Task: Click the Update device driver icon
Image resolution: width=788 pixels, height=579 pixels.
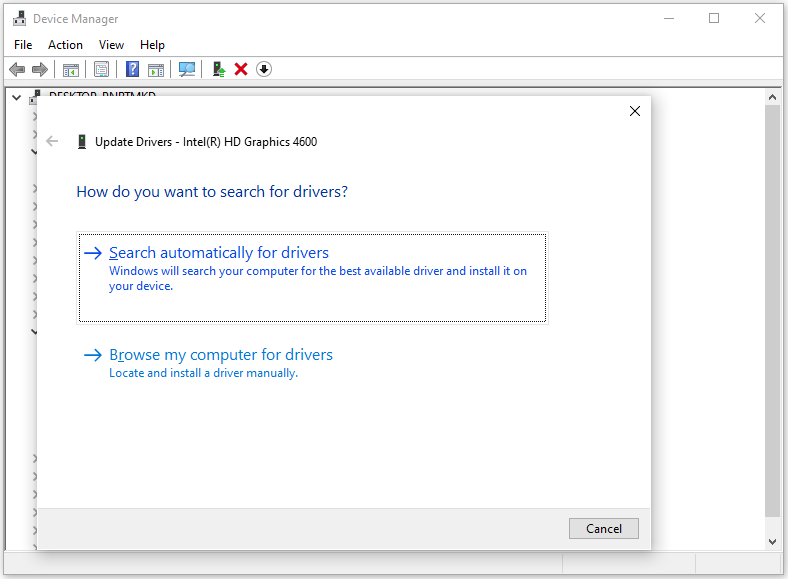Action: click(219, 69)
